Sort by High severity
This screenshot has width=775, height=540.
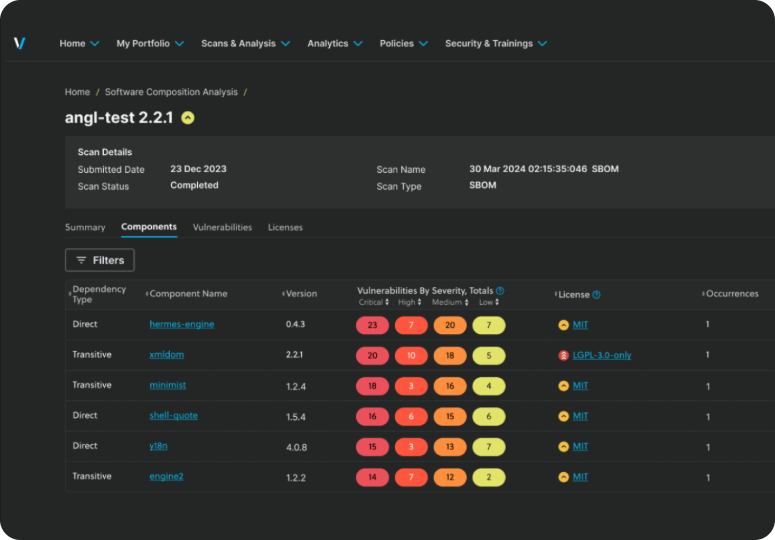click(x=419, y=302)
